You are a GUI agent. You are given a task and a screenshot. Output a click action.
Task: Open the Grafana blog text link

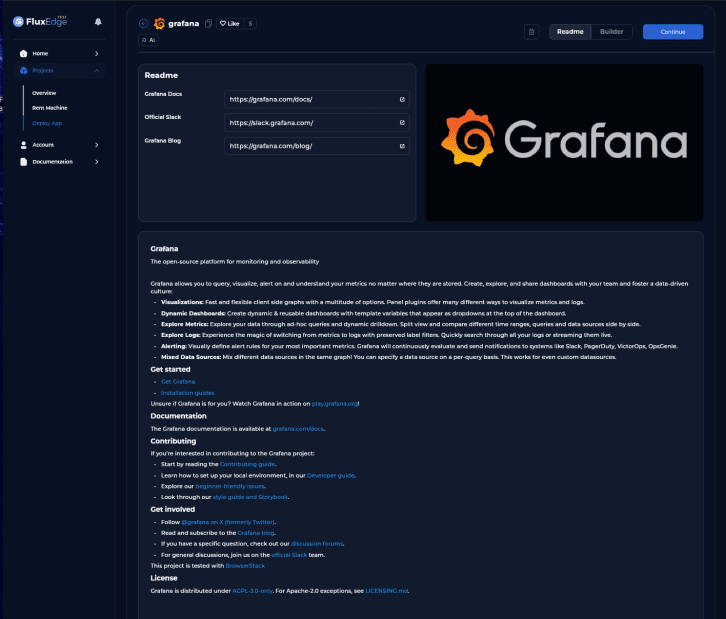[x=256, y=533]
